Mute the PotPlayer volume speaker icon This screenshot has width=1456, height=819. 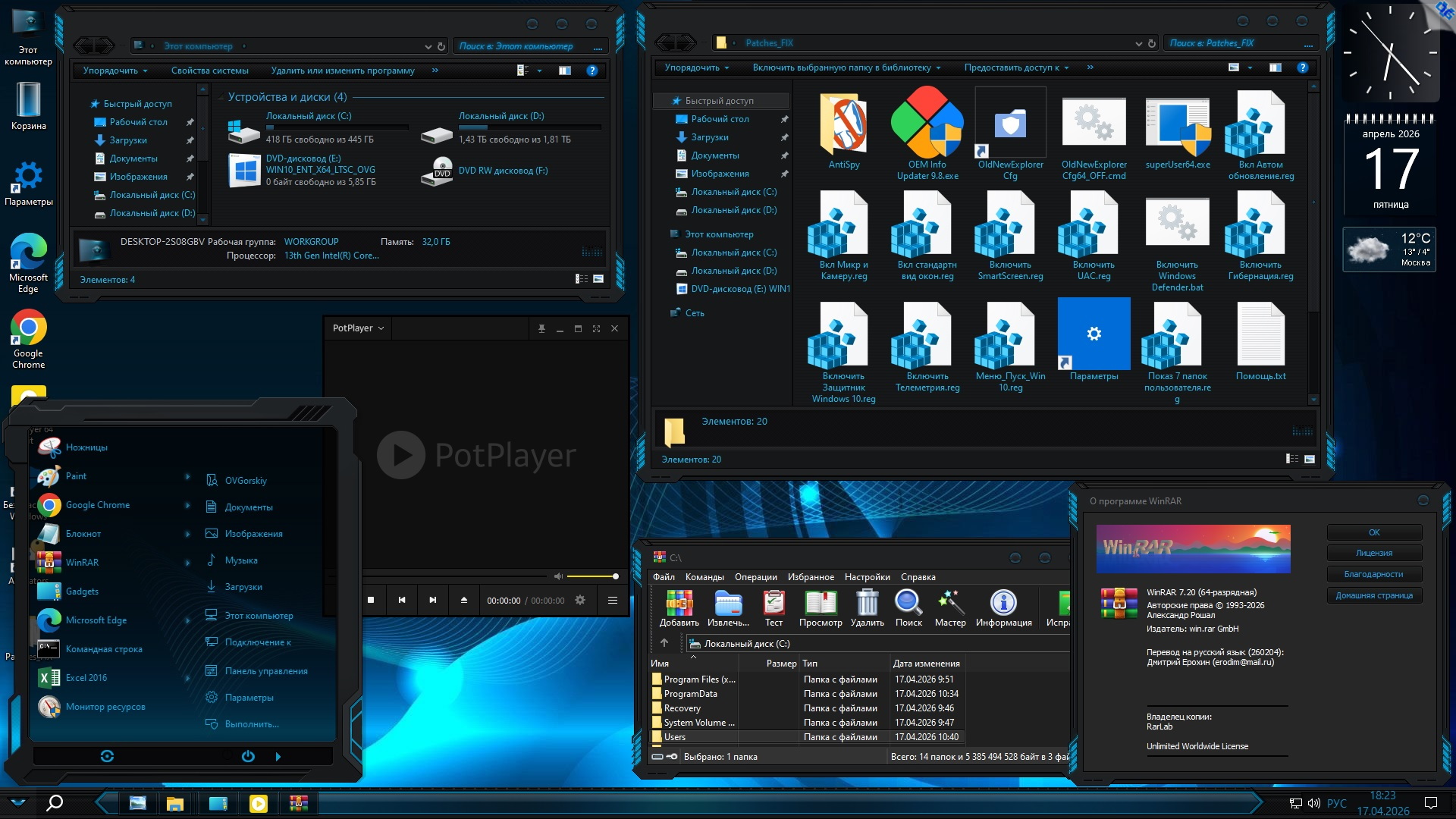point(558,576)
